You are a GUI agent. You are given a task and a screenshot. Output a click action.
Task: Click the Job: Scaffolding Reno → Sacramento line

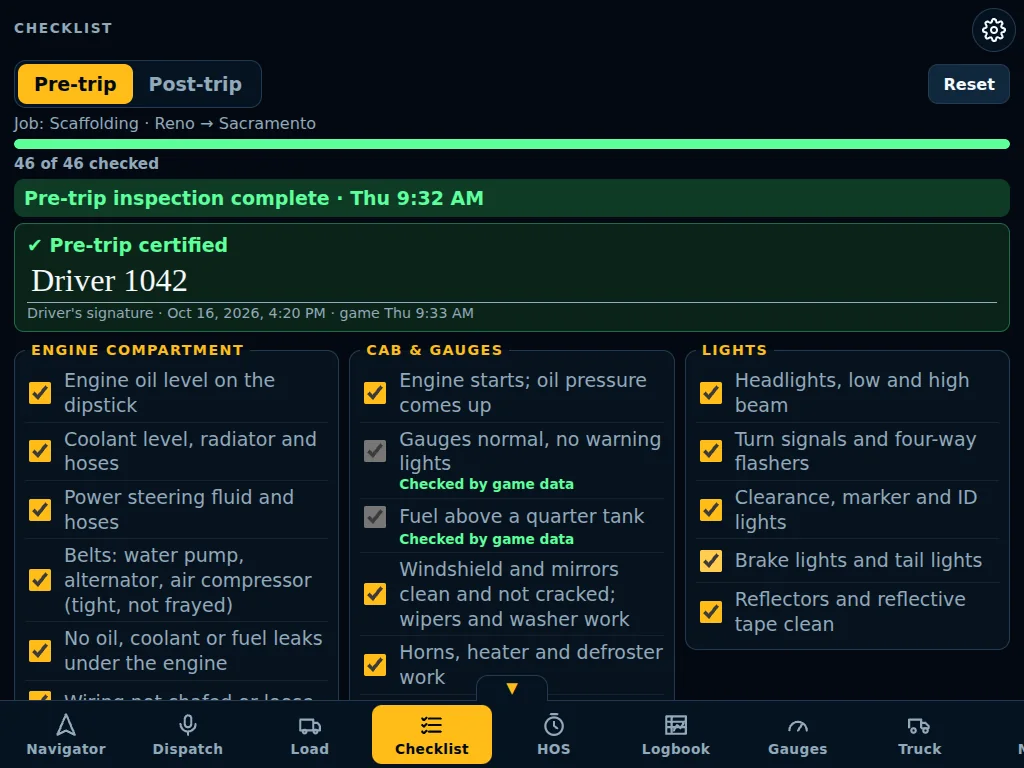(x=165, y=123)
